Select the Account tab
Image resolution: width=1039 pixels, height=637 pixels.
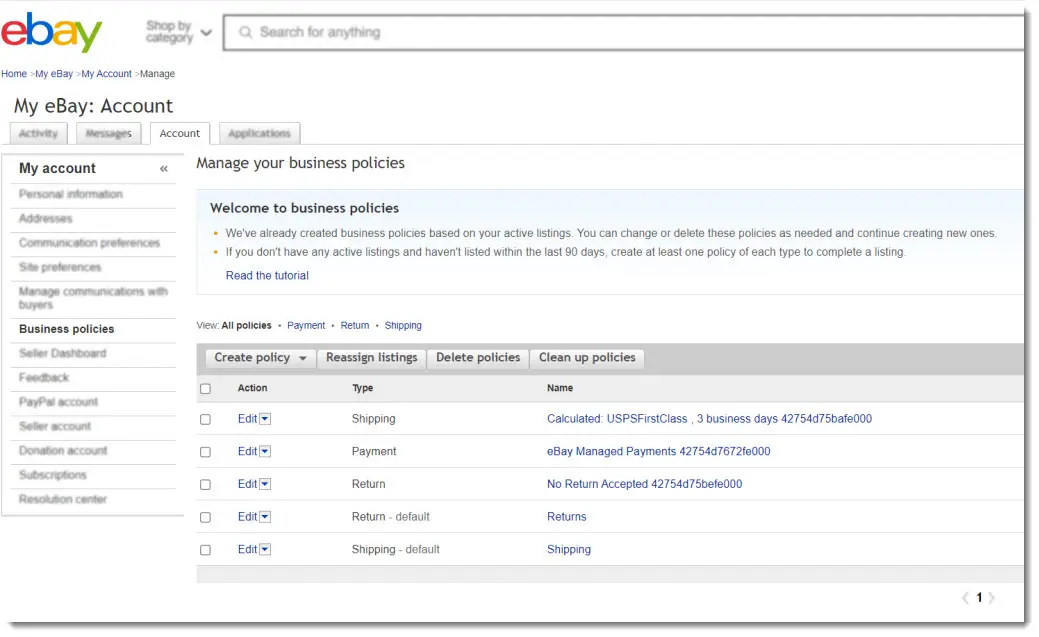click(x=180, y=133)
